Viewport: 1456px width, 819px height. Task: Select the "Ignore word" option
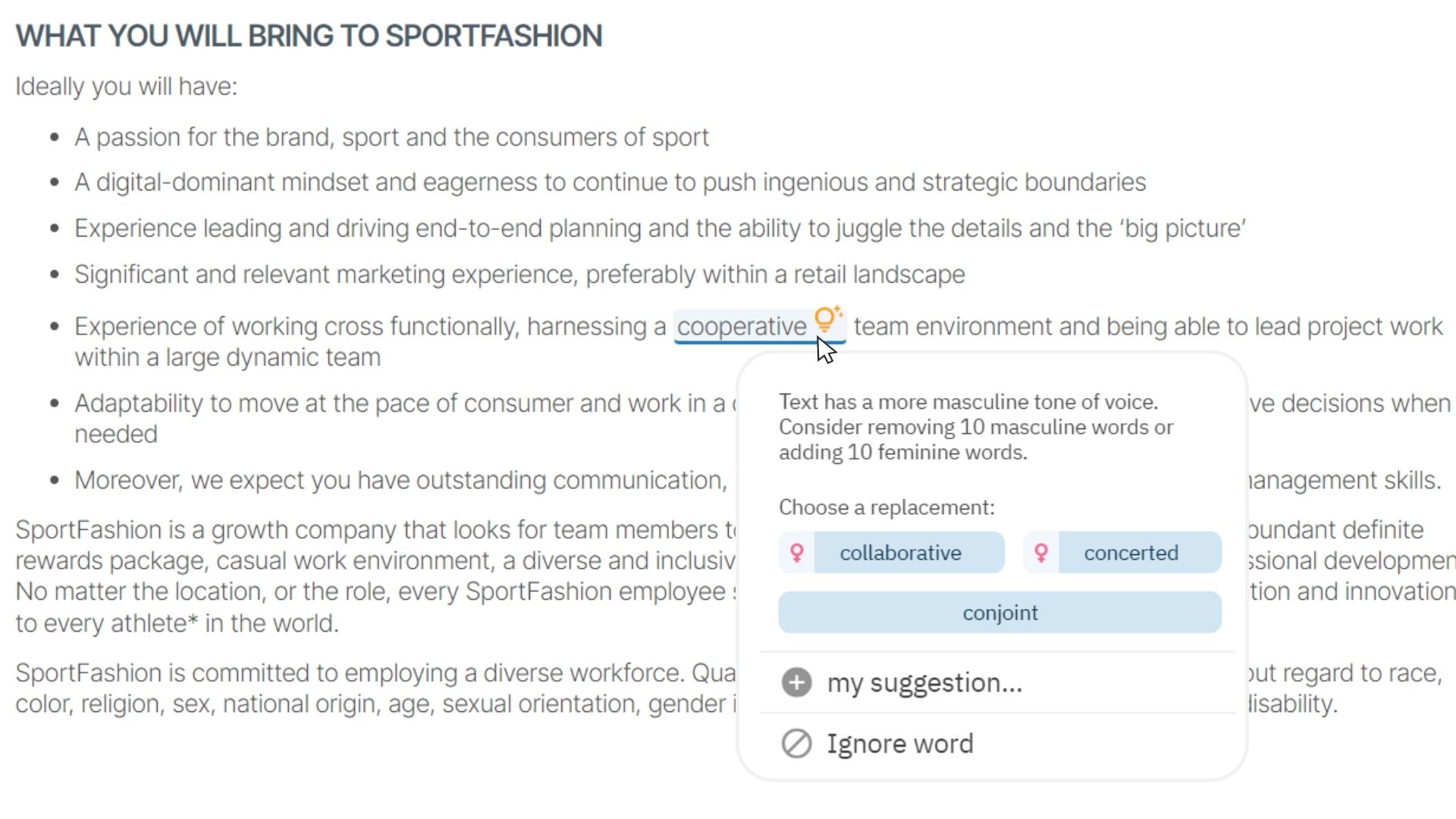click(900, 744)
